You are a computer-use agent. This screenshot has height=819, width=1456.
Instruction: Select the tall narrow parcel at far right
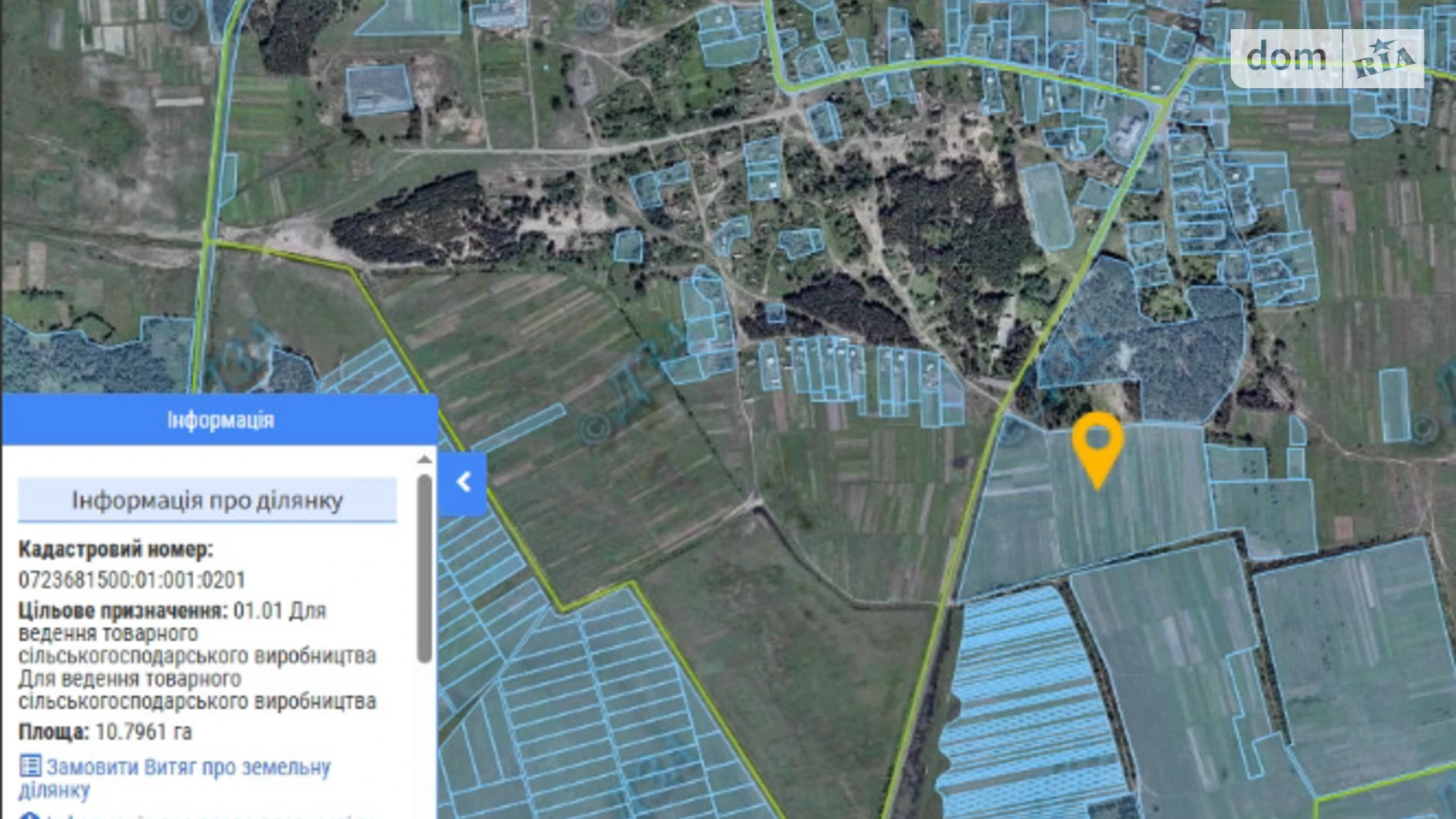(x=1394, y=405)
